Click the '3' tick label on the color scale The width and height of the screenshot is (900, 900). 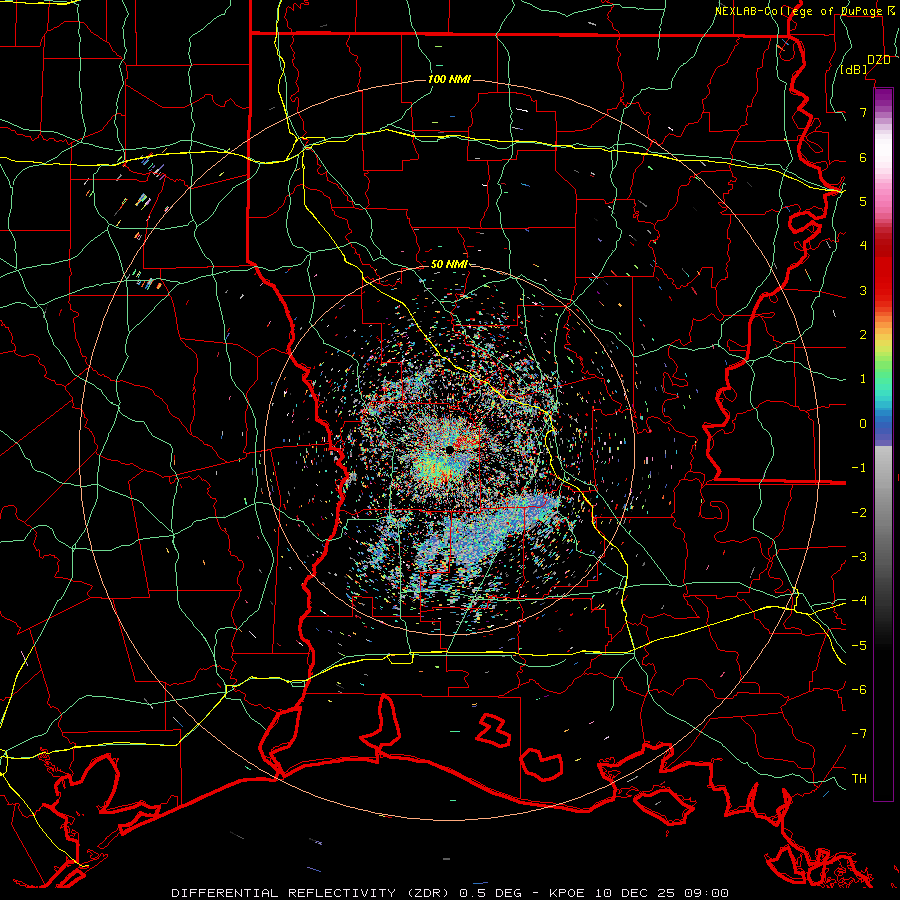[863, 290]
